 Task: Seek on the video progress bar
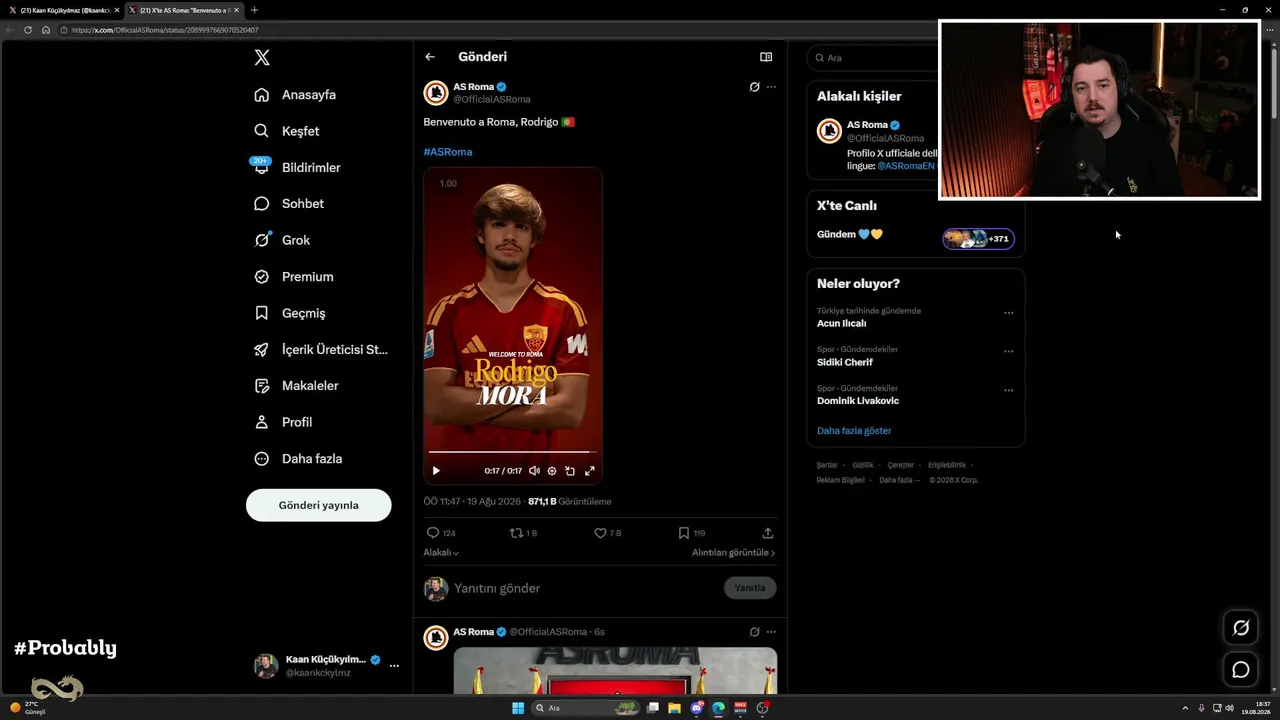tap(513, 452)
